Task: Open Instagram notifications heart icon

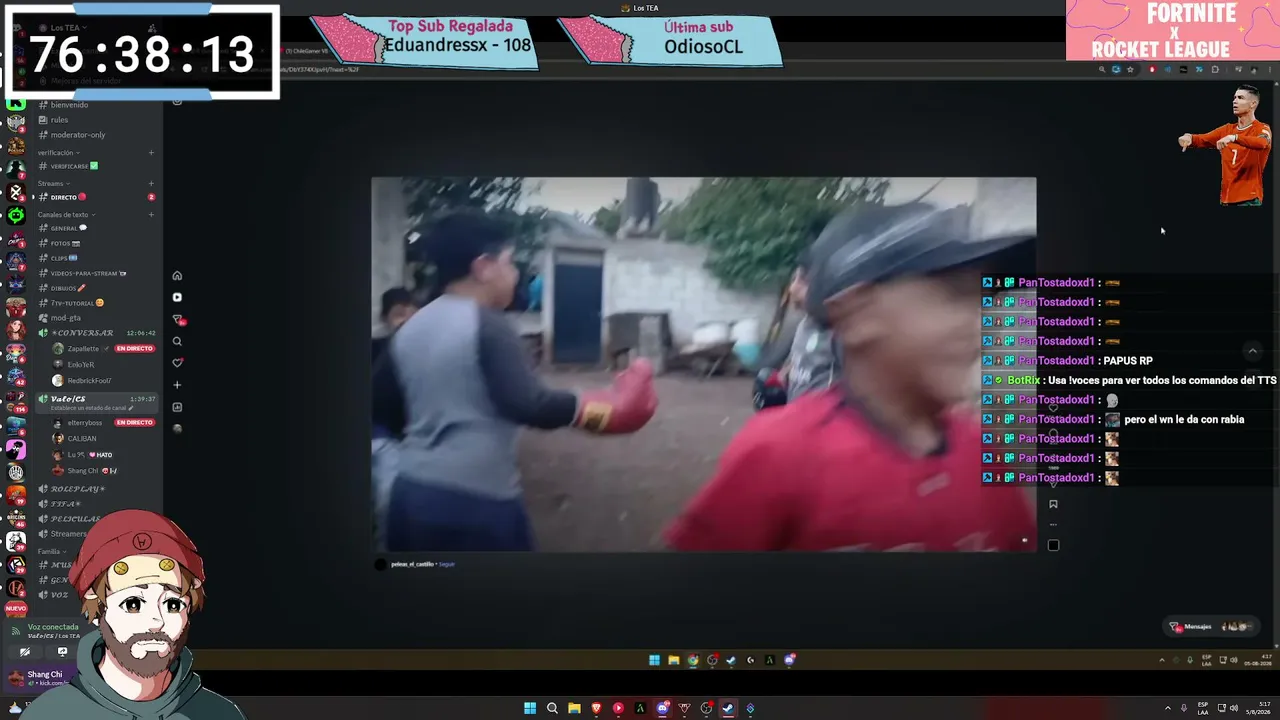Action: [x=177, y=363]
